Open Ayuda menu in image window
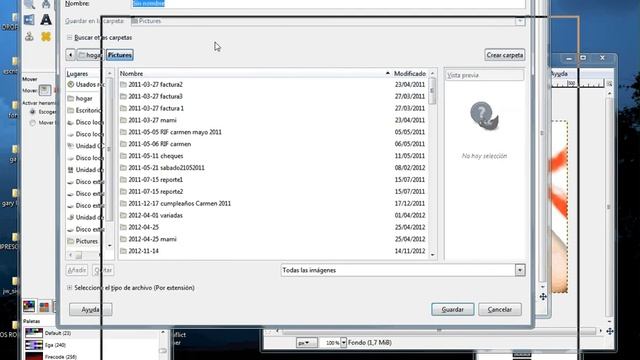The height and width of the screenshot is (360, 640). [559, 74]
